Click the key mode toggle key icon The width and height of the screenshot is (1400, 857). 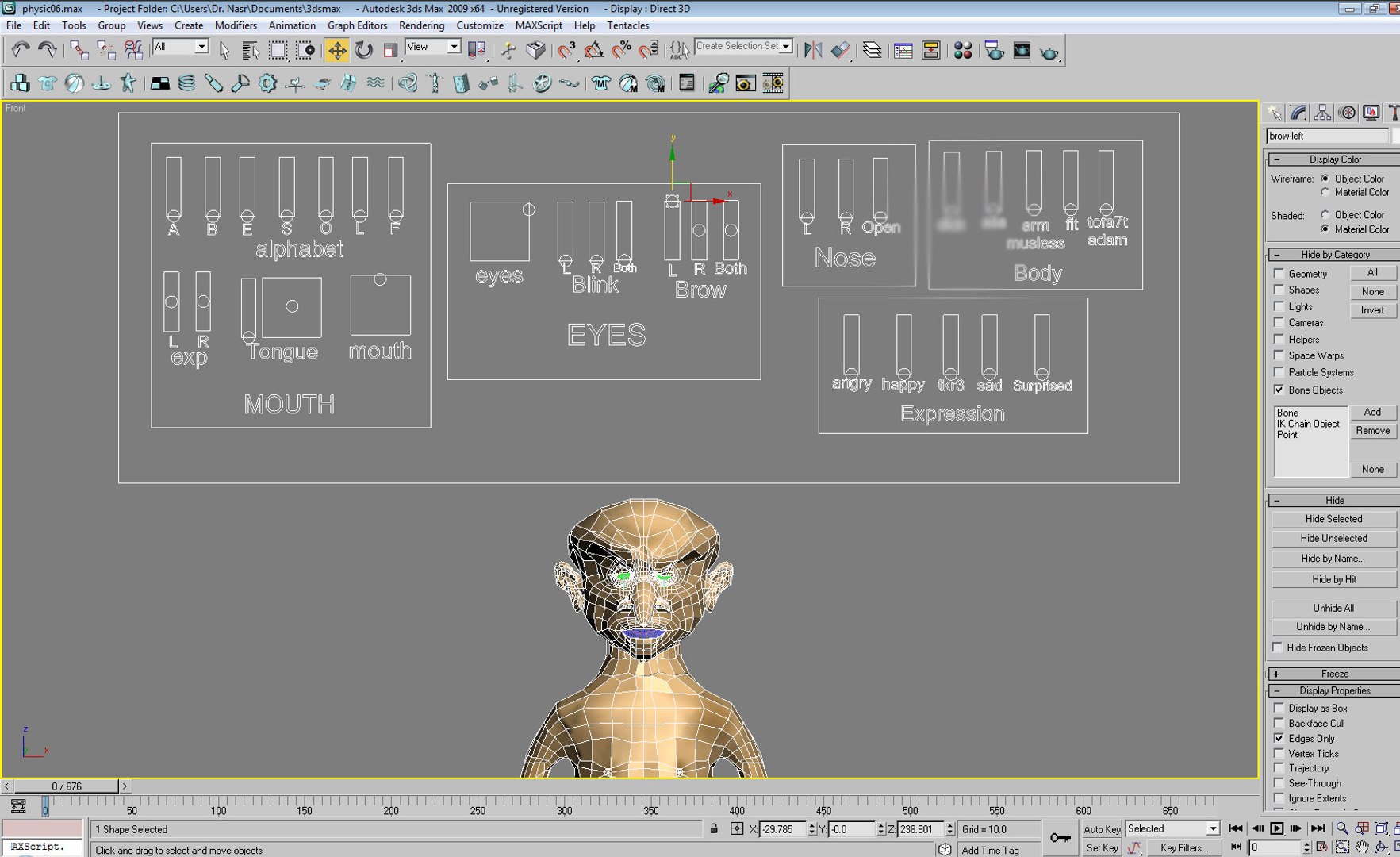[1060, 837]
